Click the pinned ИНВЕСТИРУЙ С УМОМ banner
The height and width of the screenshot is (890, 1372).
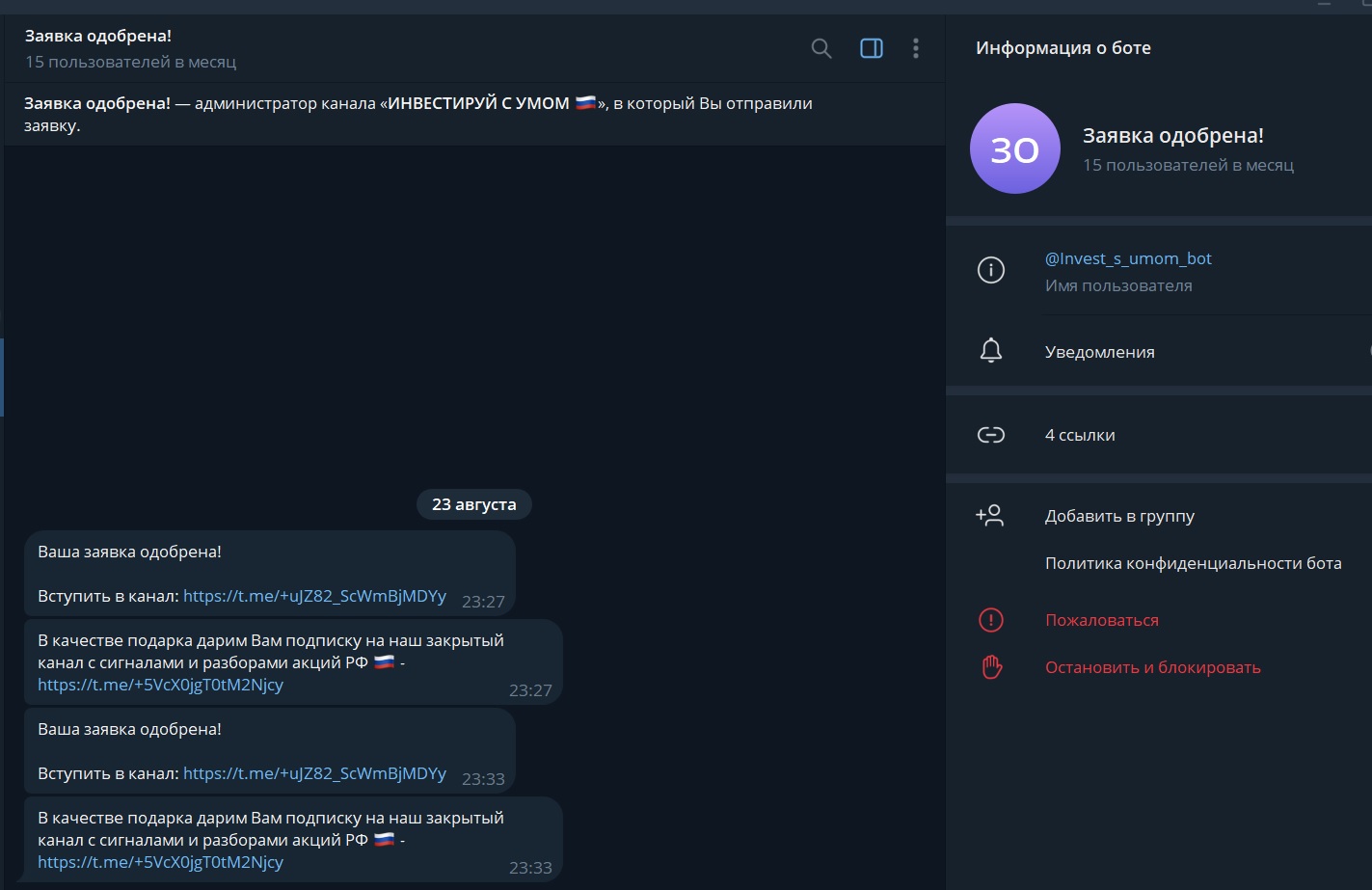click(x=474, y=114)
